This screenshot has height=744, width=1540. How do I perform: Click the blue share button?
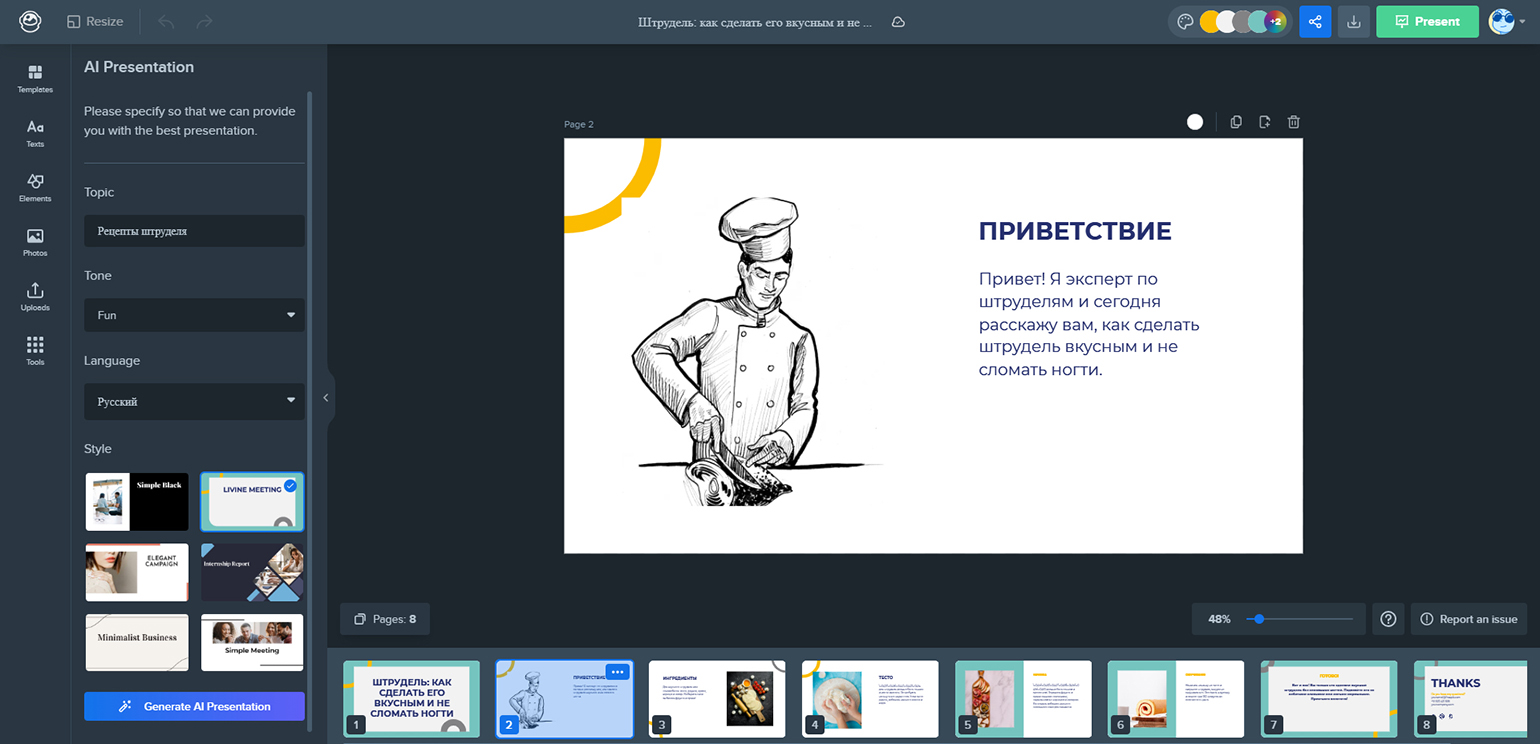pyautogui.click(x=1315, y=21)
